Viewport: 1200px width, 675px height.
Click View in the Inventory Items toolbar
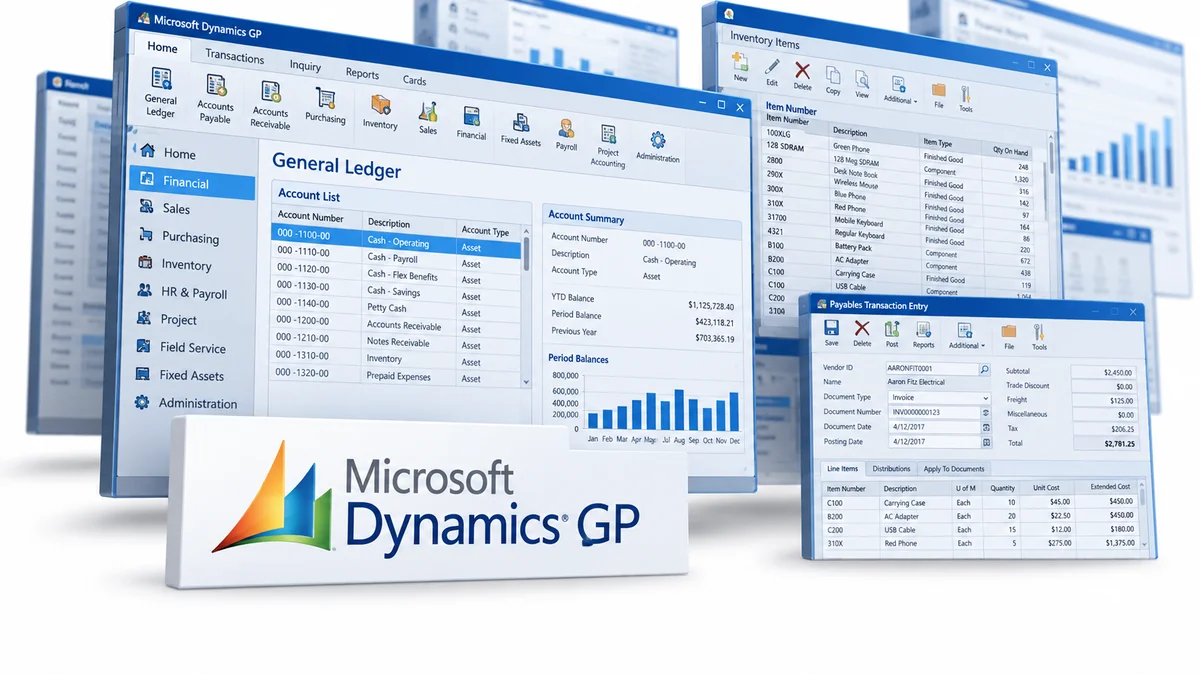point(862,84)
